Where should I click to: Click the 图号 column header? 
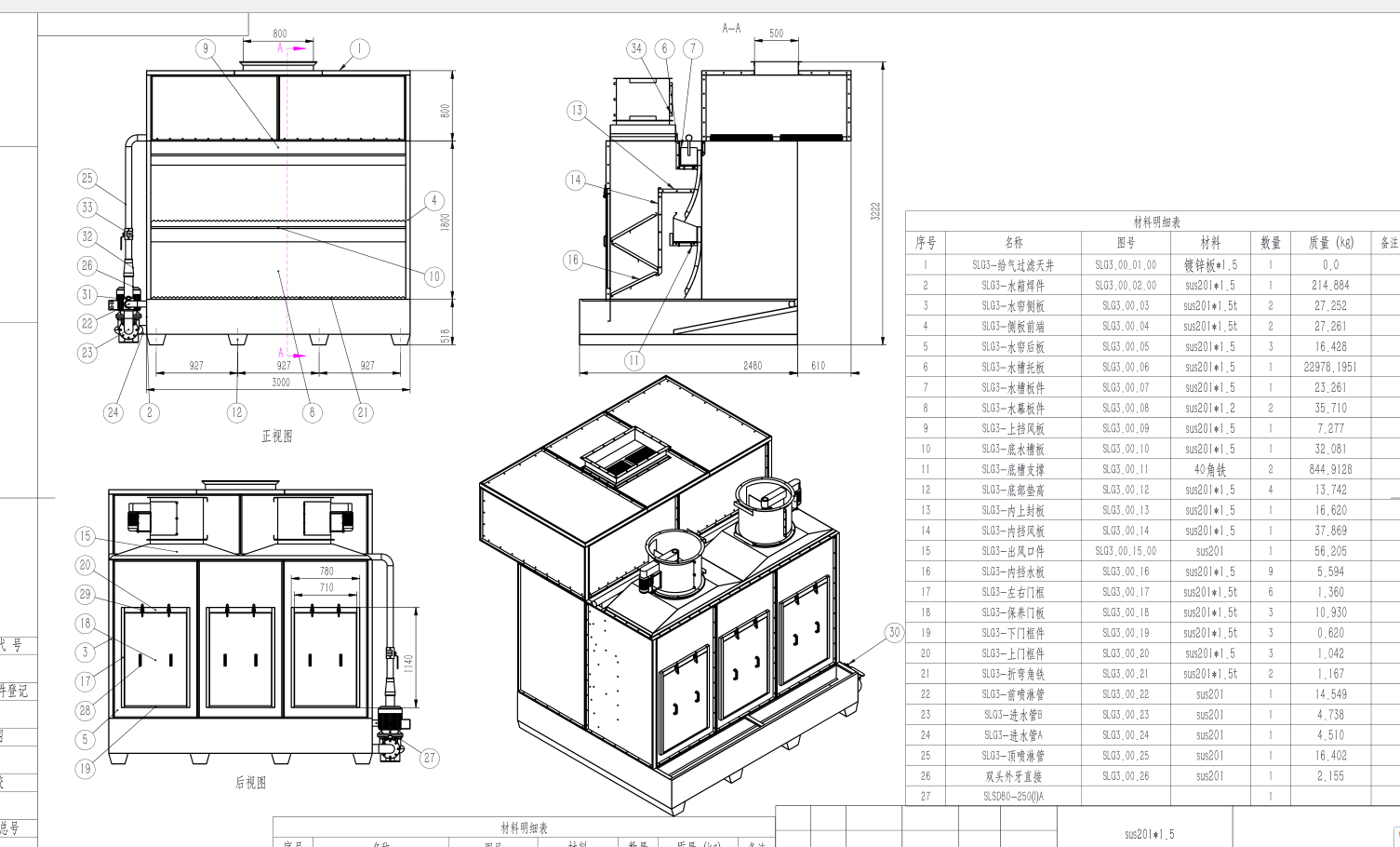[1126, 243]
